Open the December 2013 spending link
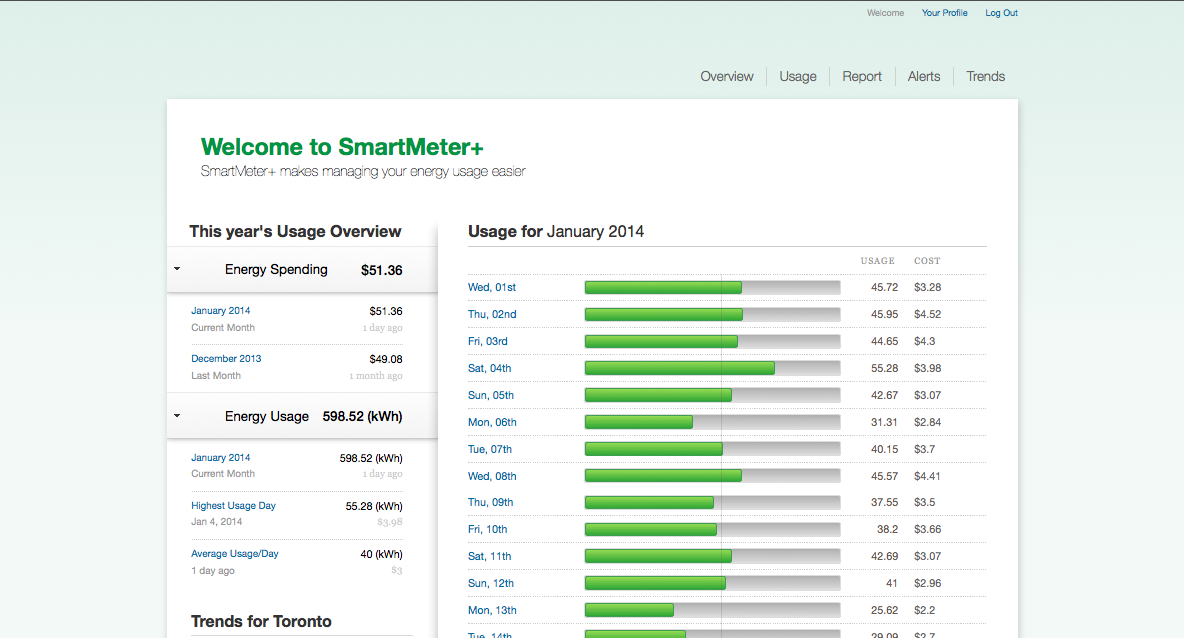Viewport: 1184px width, 638px height. pyautogui.click(x=226, y=359)
